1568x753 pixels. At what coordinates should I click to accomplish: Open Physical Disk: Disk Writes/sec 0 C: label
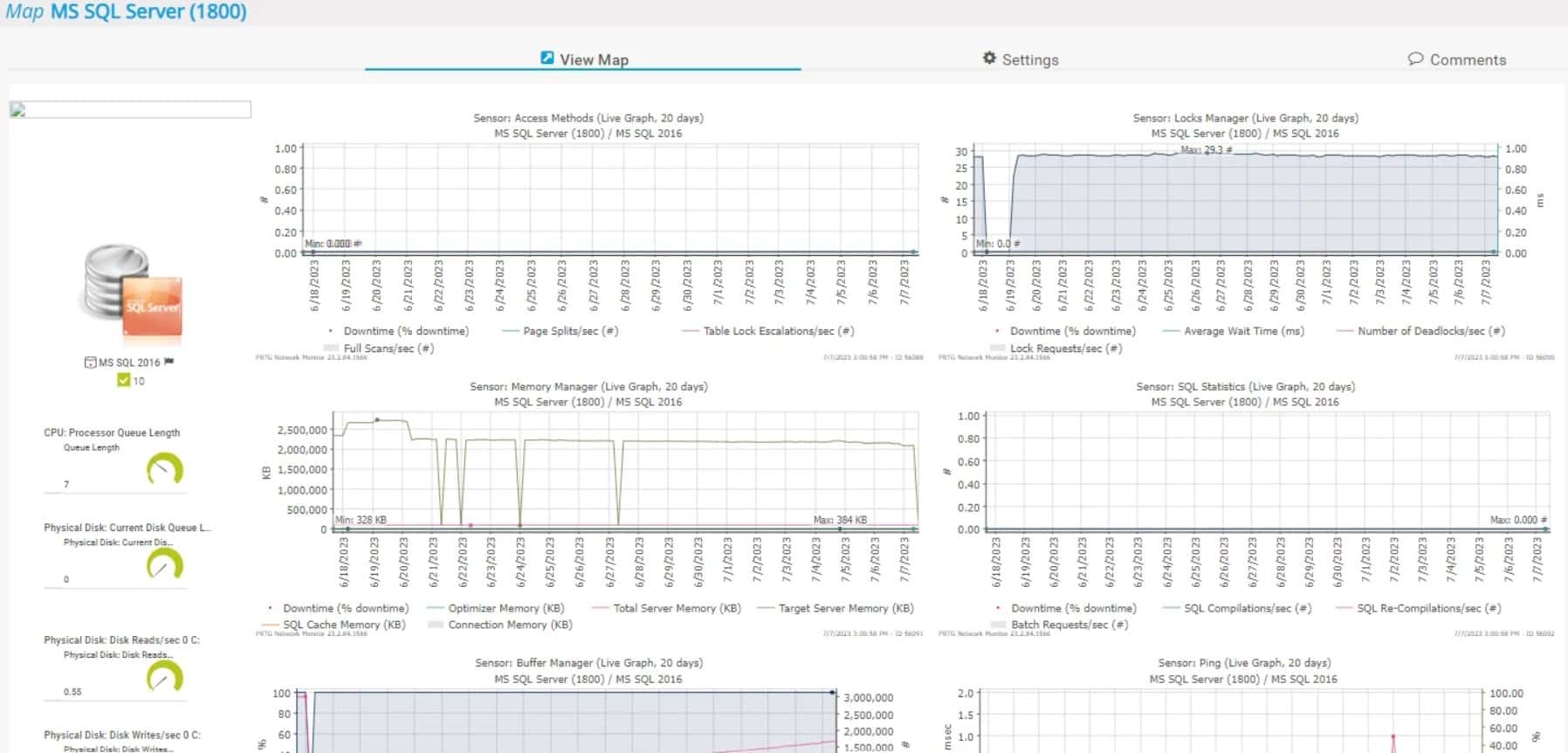pos(122,736)
